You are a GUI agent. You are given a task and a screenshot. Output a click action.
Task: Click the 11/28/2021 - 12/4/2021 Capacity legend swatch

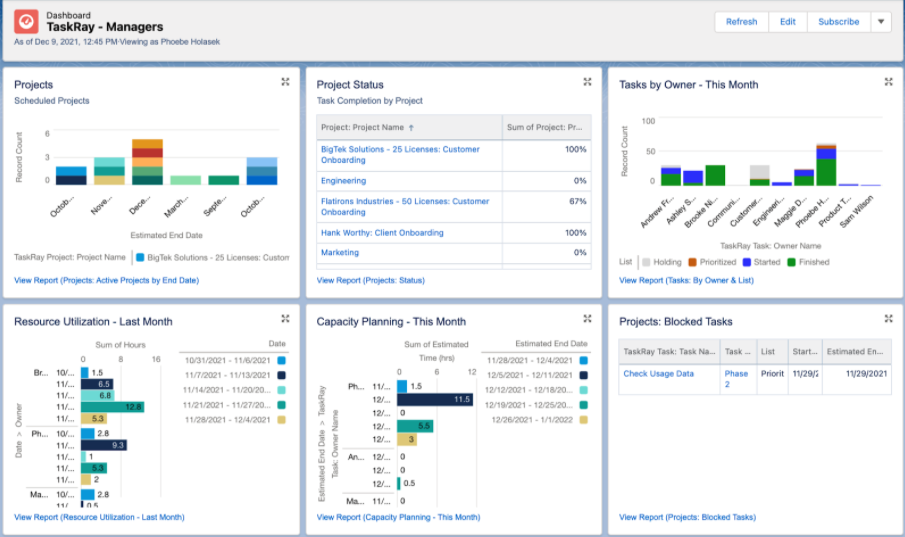(584, 360)
